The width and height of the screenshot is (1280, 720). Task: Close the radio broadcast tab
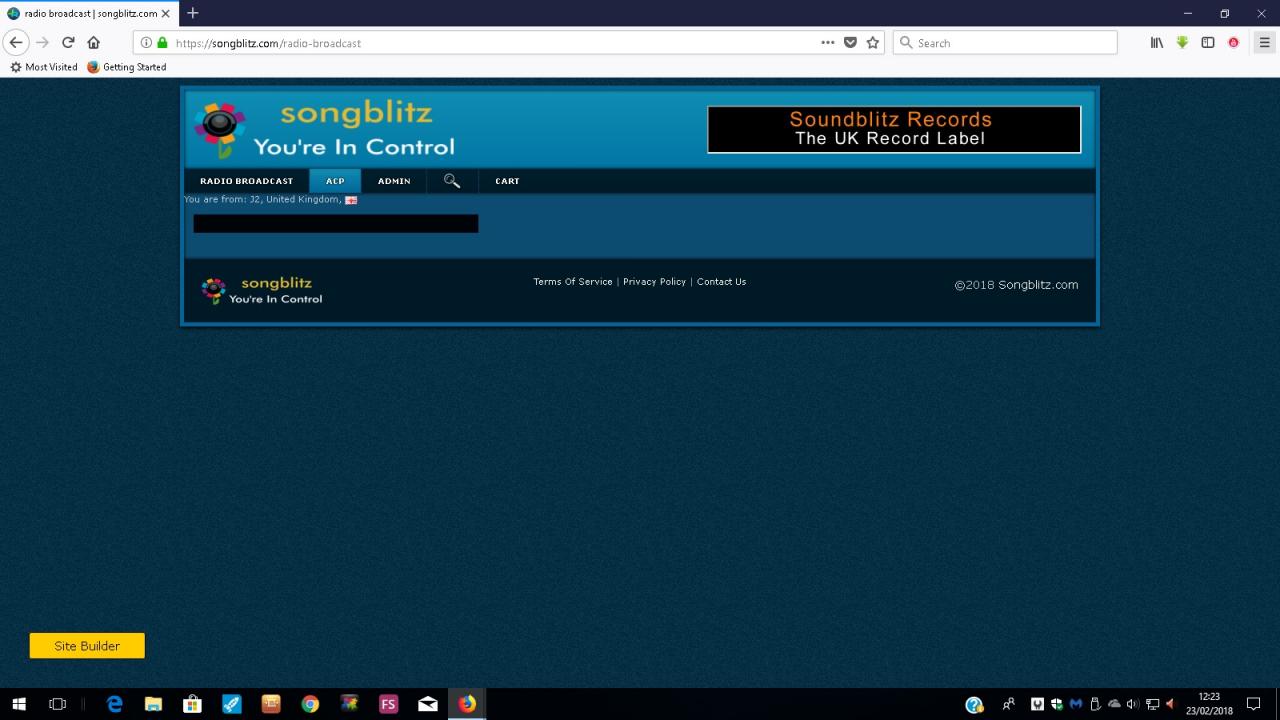coord(166,13)
